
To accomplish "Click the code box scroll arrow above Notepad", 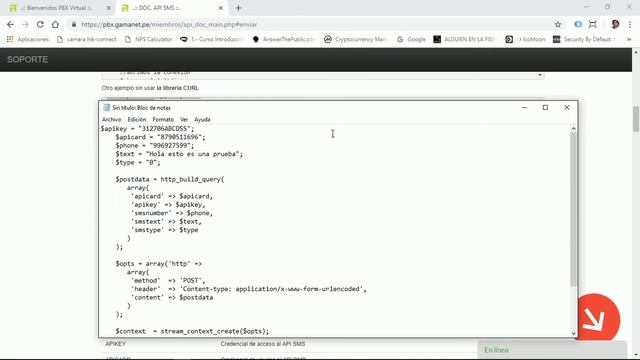I will click(540, 75).
